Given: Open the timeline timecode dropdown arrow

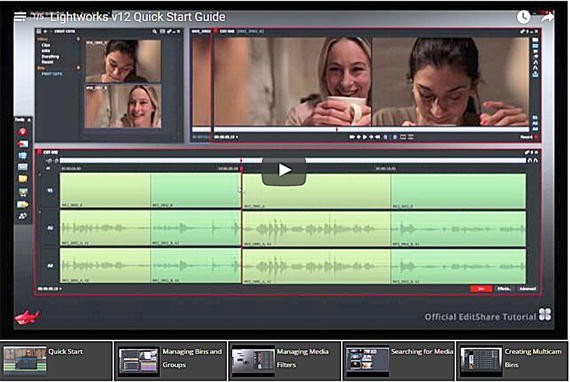Looking at the screenshot, I should click(60, 289).
